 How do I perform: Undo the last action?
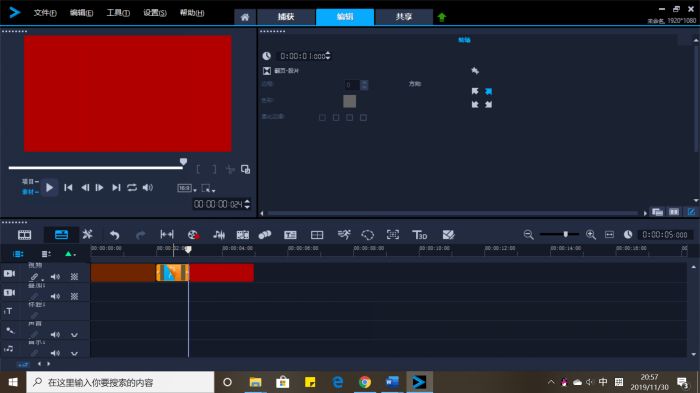(x=115, y=235)
